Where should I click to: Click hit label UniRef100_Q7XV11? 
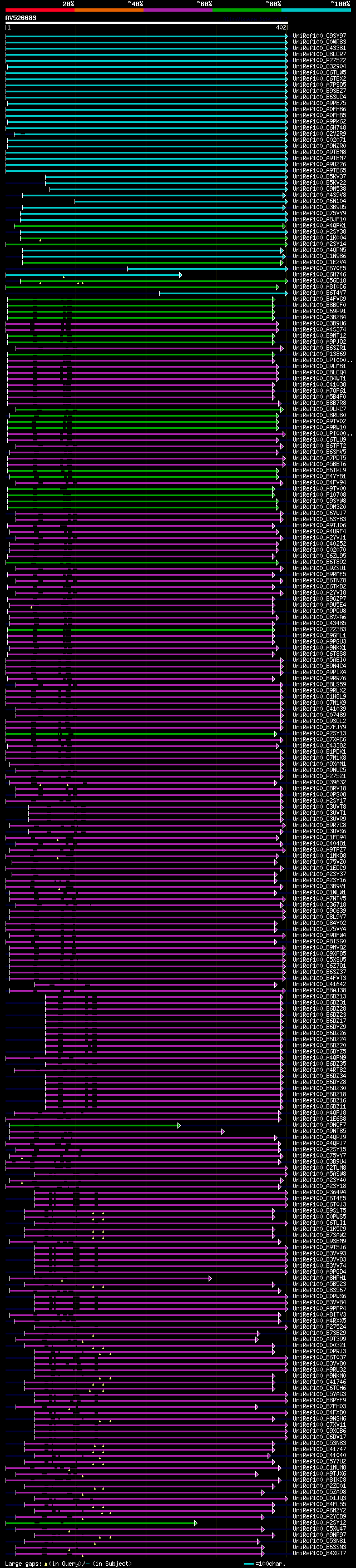coord(319,1424)
